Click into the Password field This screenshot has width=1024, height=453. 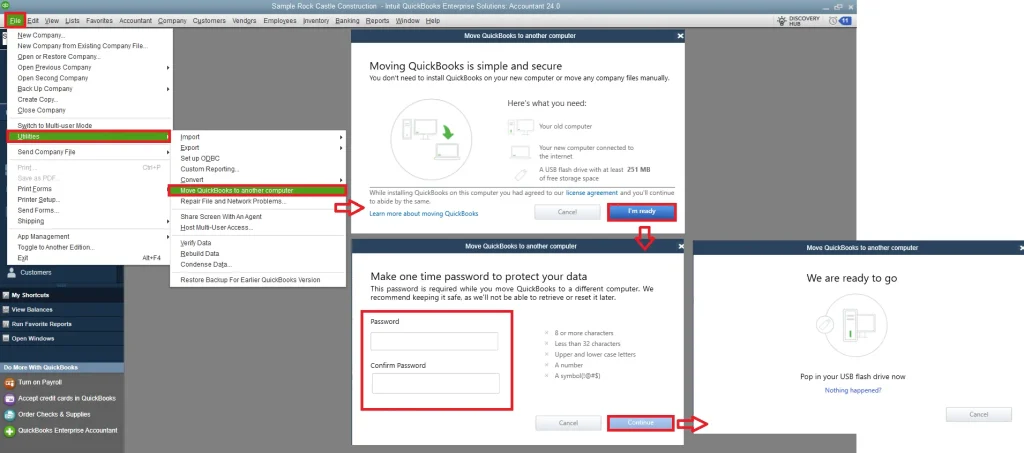tap(434, 341)
